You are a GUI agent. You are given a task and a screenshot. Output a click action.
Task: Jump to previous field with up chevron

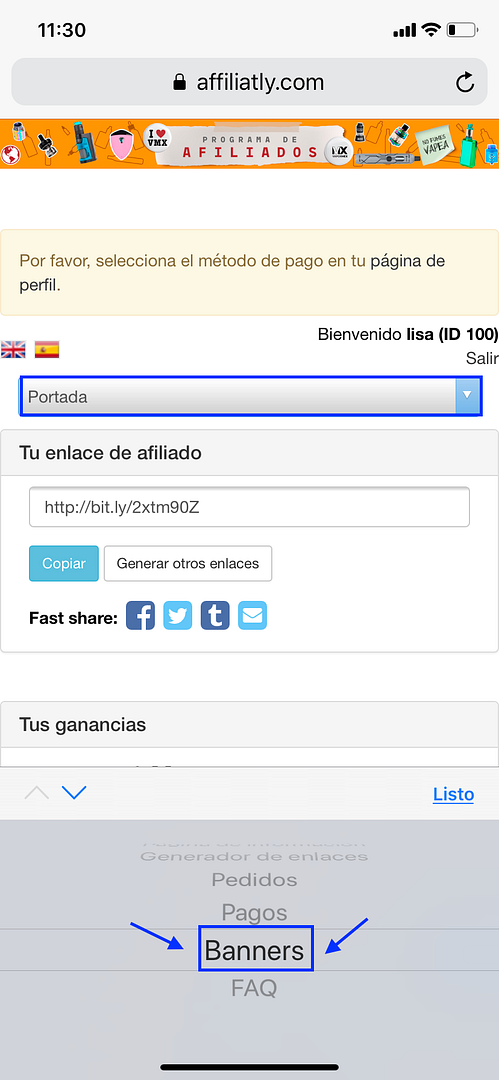click(x=37, y=793)
